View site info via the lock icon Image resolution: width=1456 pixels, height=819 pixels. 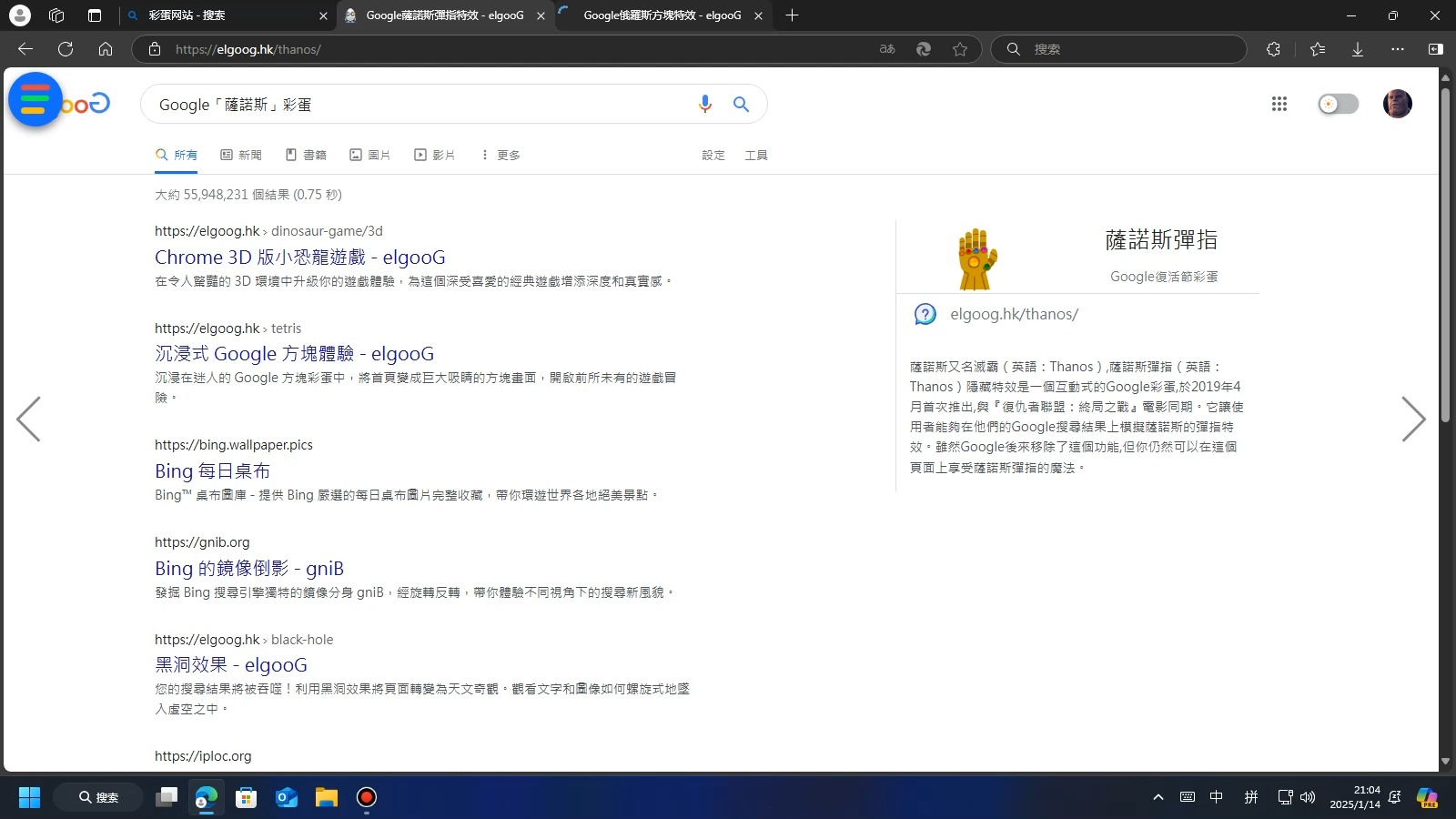click(155, 49)
